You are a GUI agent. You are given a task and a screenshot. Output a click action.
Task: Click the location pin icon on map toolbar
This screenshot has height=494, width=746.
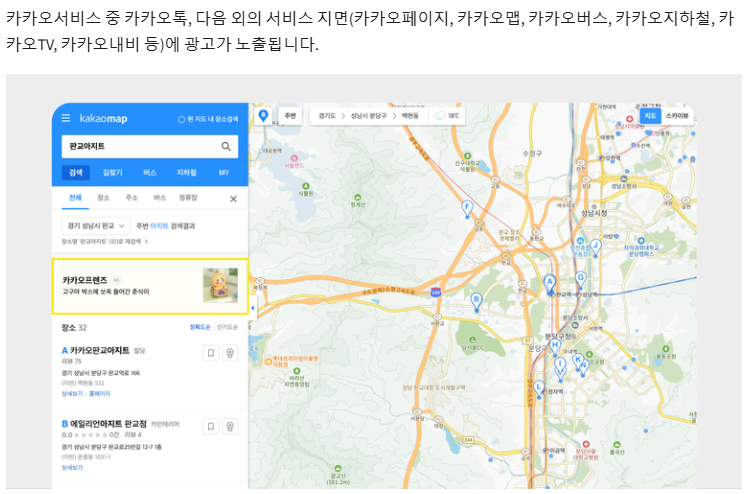pos(263,116)
